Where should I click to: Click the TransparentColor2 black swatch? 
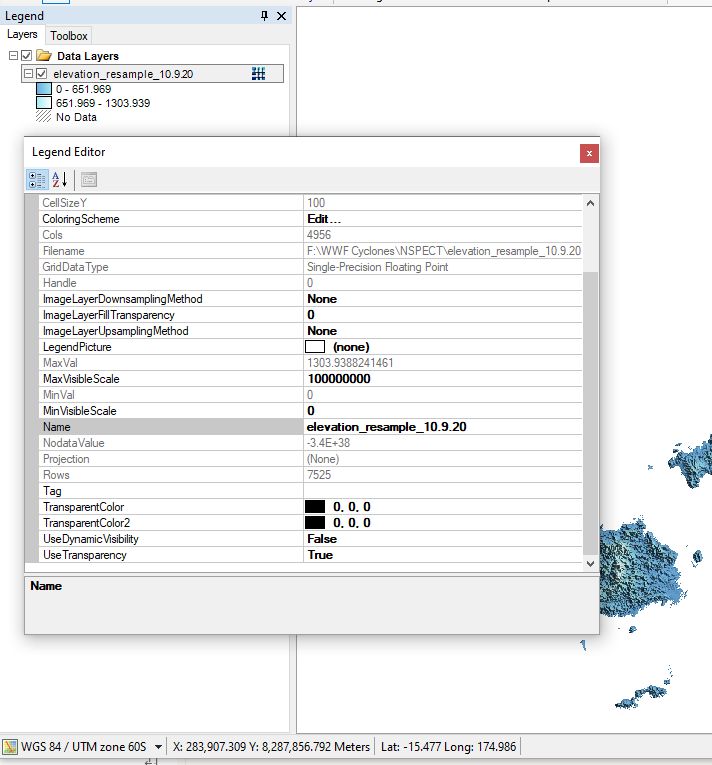click(315, 523)
